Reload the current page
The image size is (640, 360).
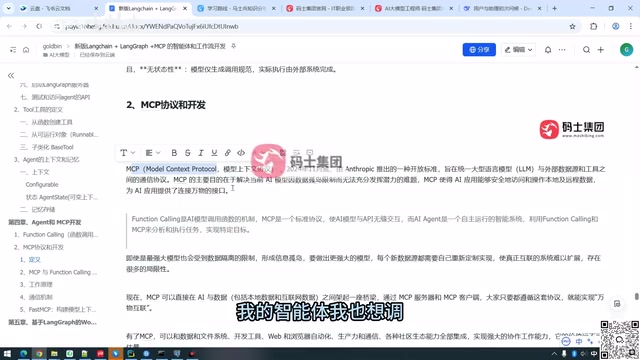tap(39, 27)
